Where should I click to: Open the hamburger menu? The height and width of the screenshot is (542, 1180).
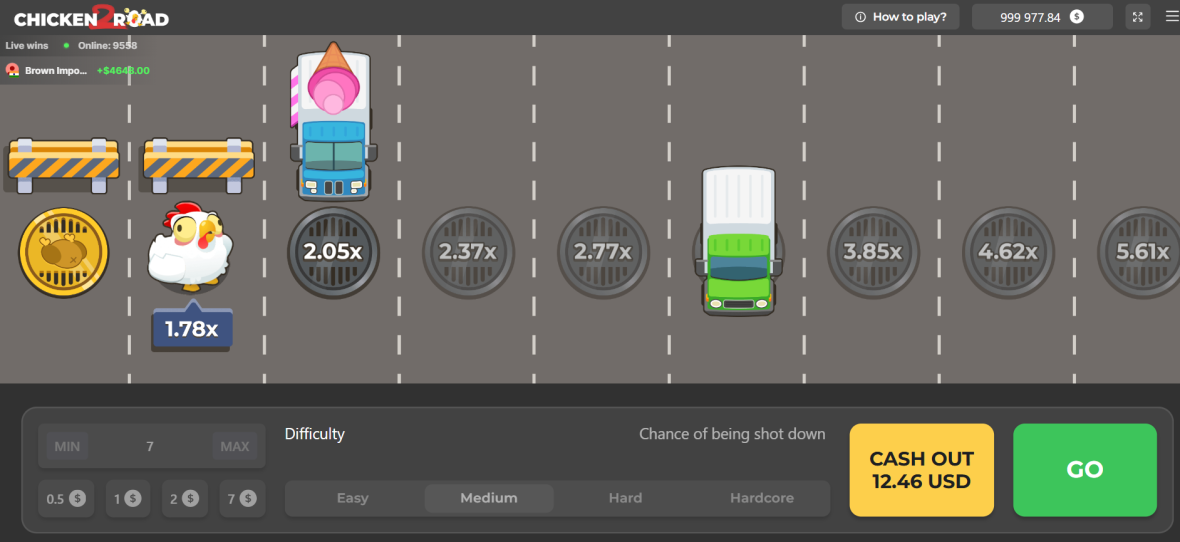click(x=1171, y=16)
